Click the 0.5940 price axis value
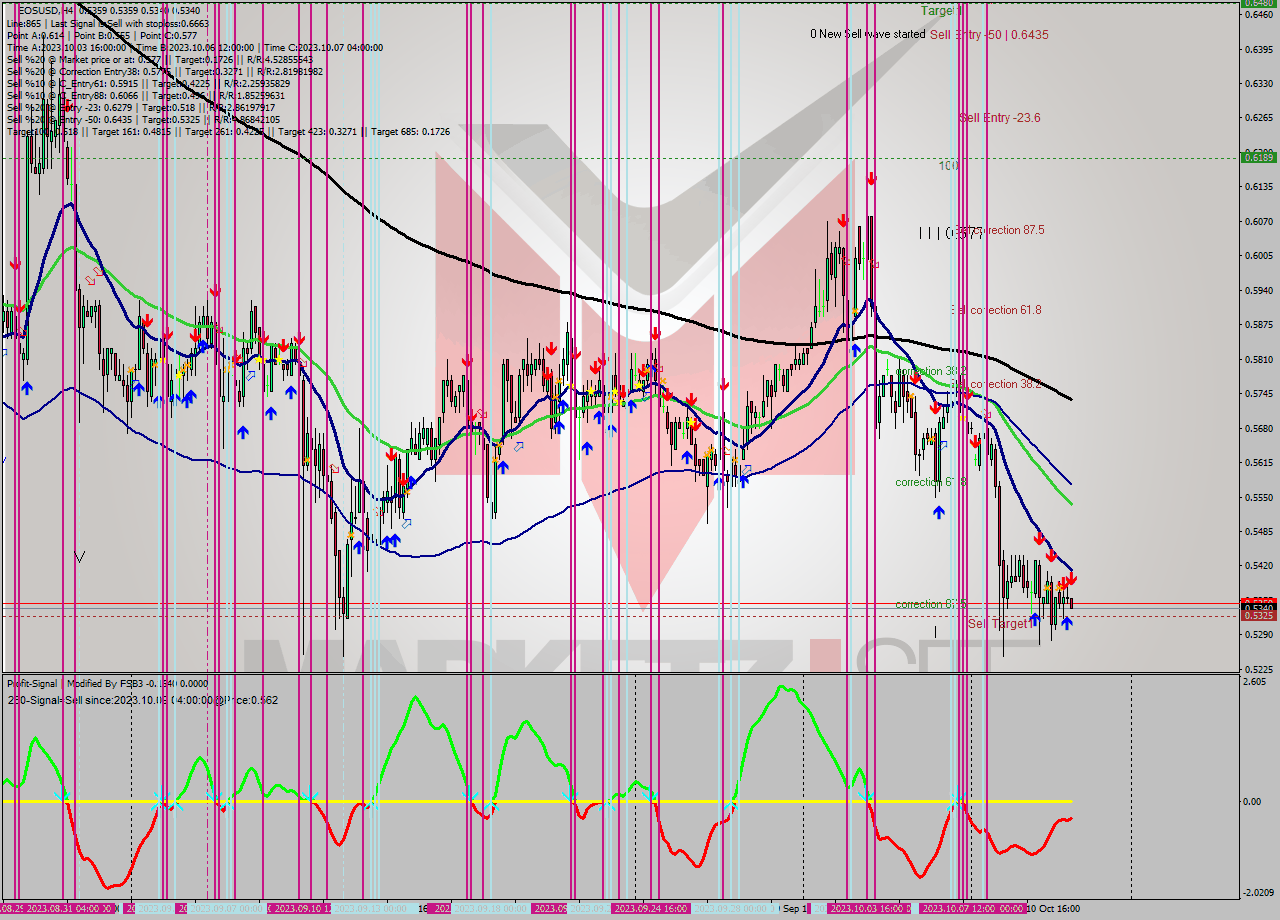This screenshot has height=920, width=1280. point(1258,290)
